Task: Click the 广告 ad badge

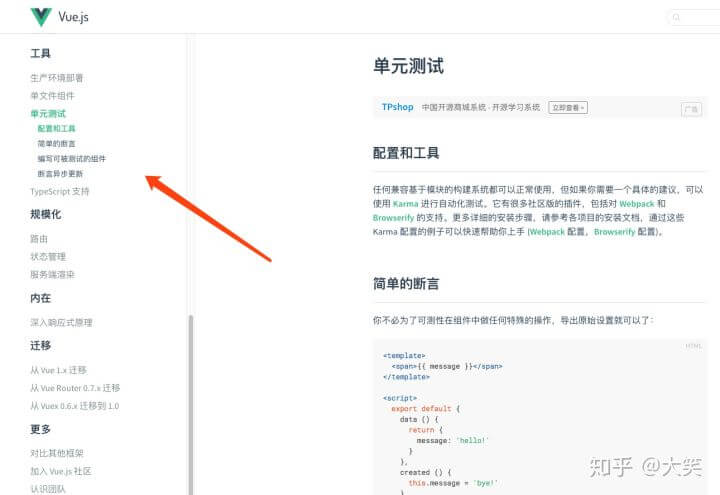Action: pyautogui.click(x=691, y=109)
